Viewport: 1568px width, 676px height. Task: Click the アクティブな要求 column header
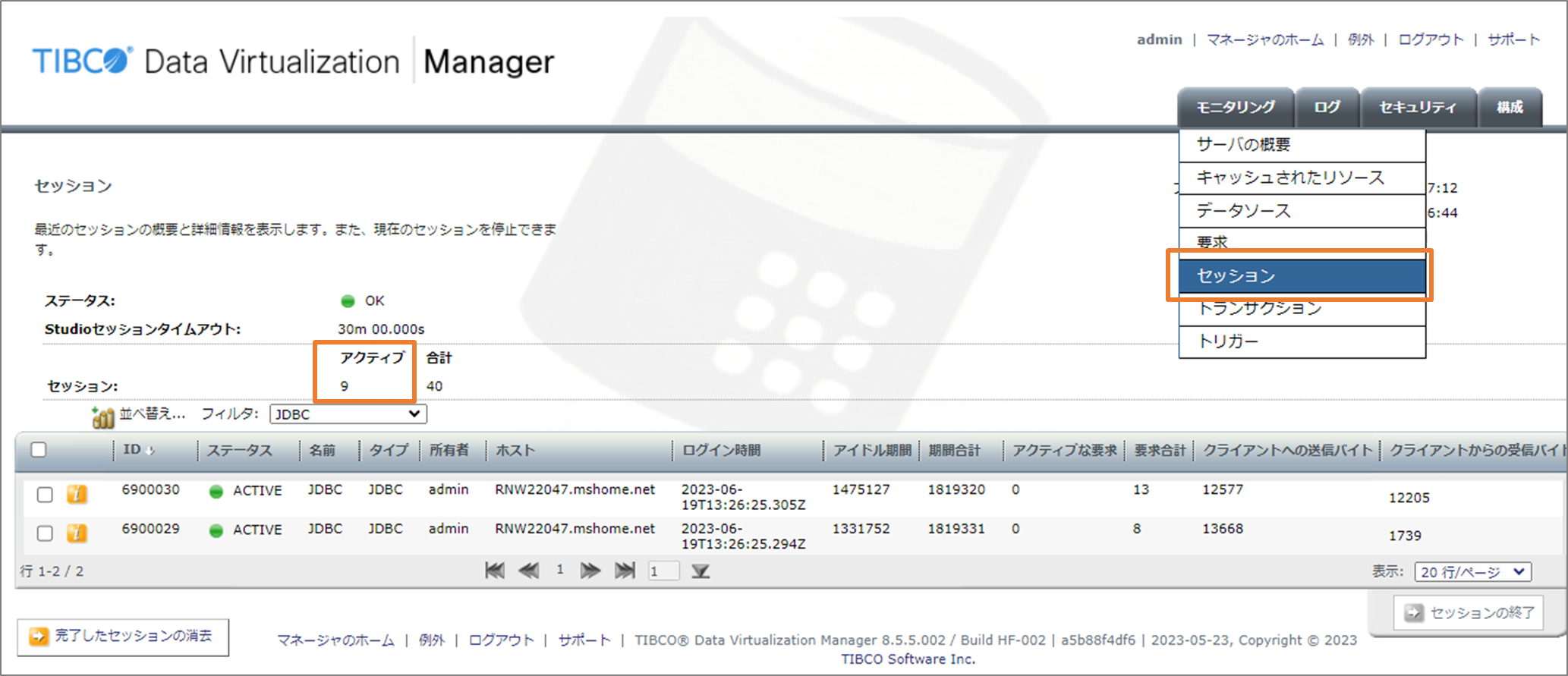(x=1065, y=451)
